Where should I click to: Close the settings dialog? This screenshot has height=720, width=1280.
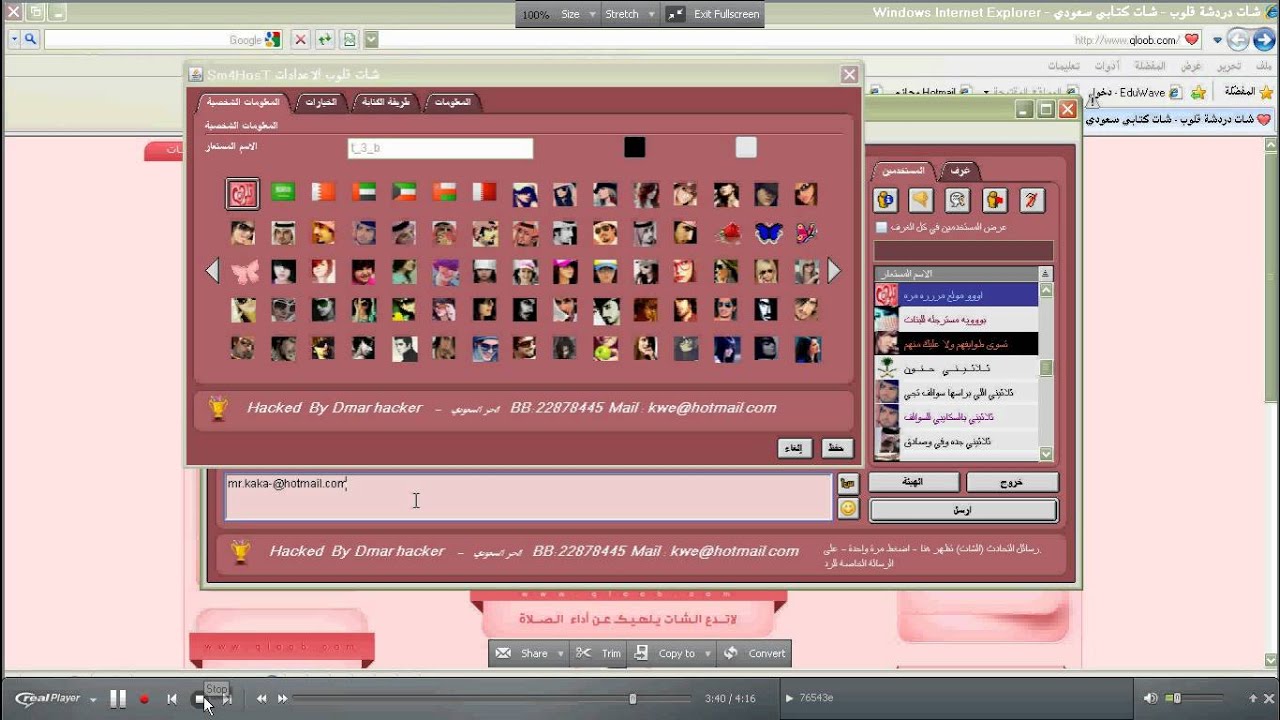coord(849,74)
